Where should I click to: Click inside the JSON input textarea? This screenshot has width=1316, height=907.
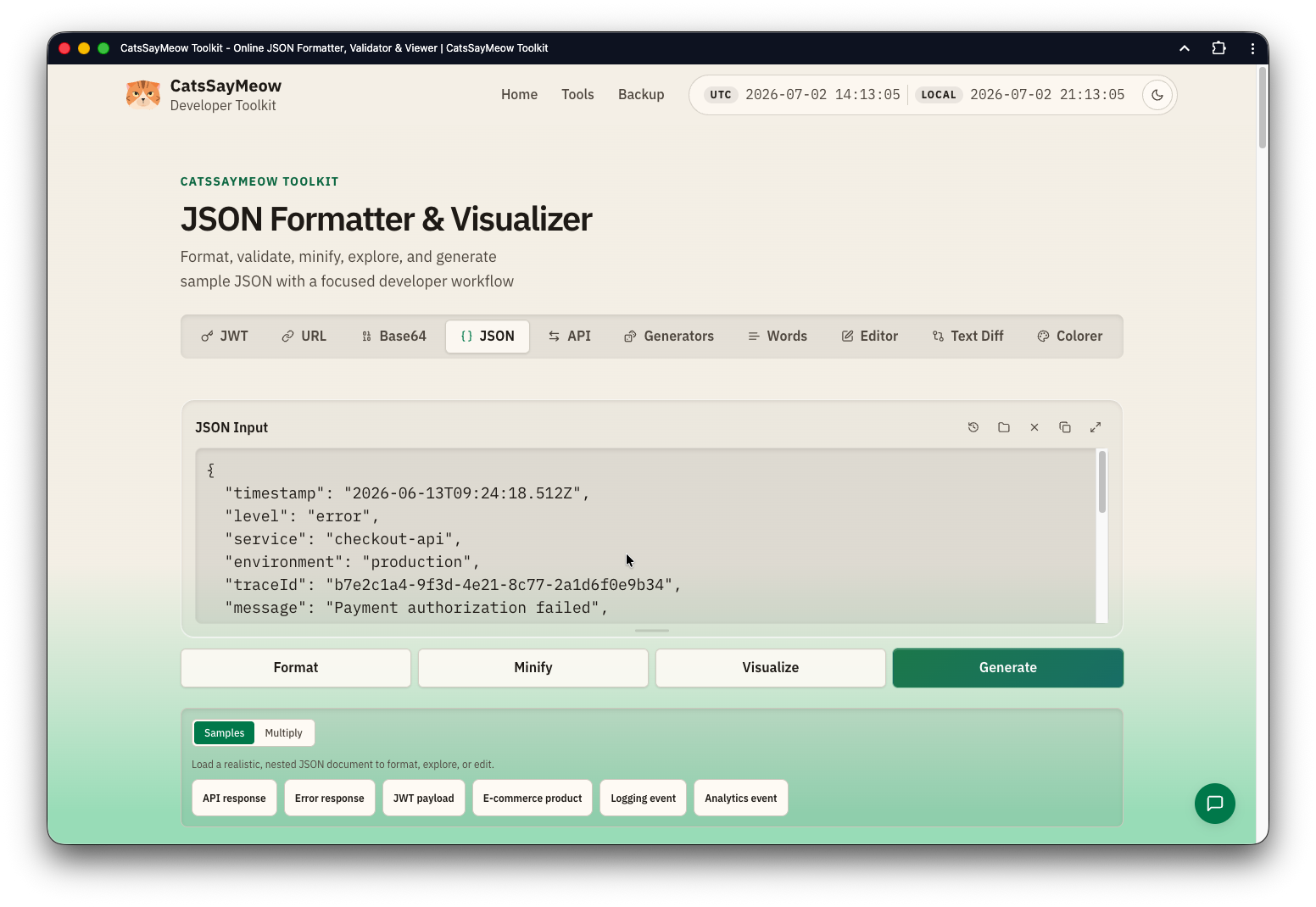646,537
